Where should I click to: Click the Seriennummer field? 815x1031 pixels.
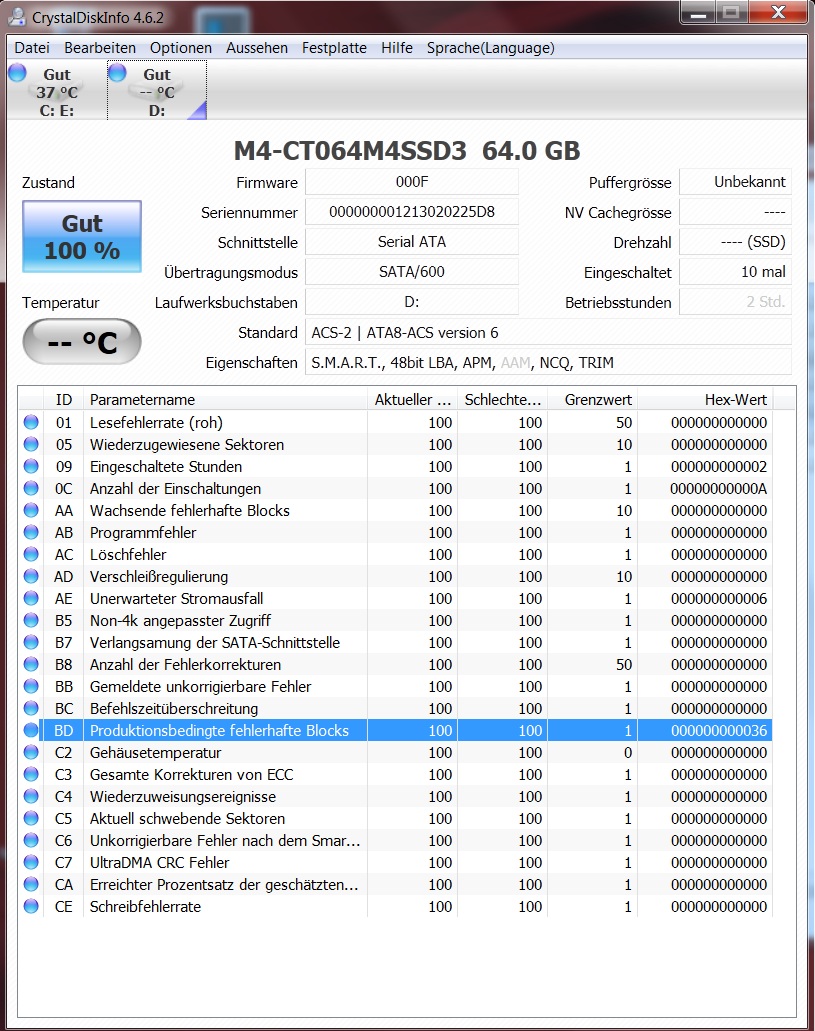pos(412,212)
